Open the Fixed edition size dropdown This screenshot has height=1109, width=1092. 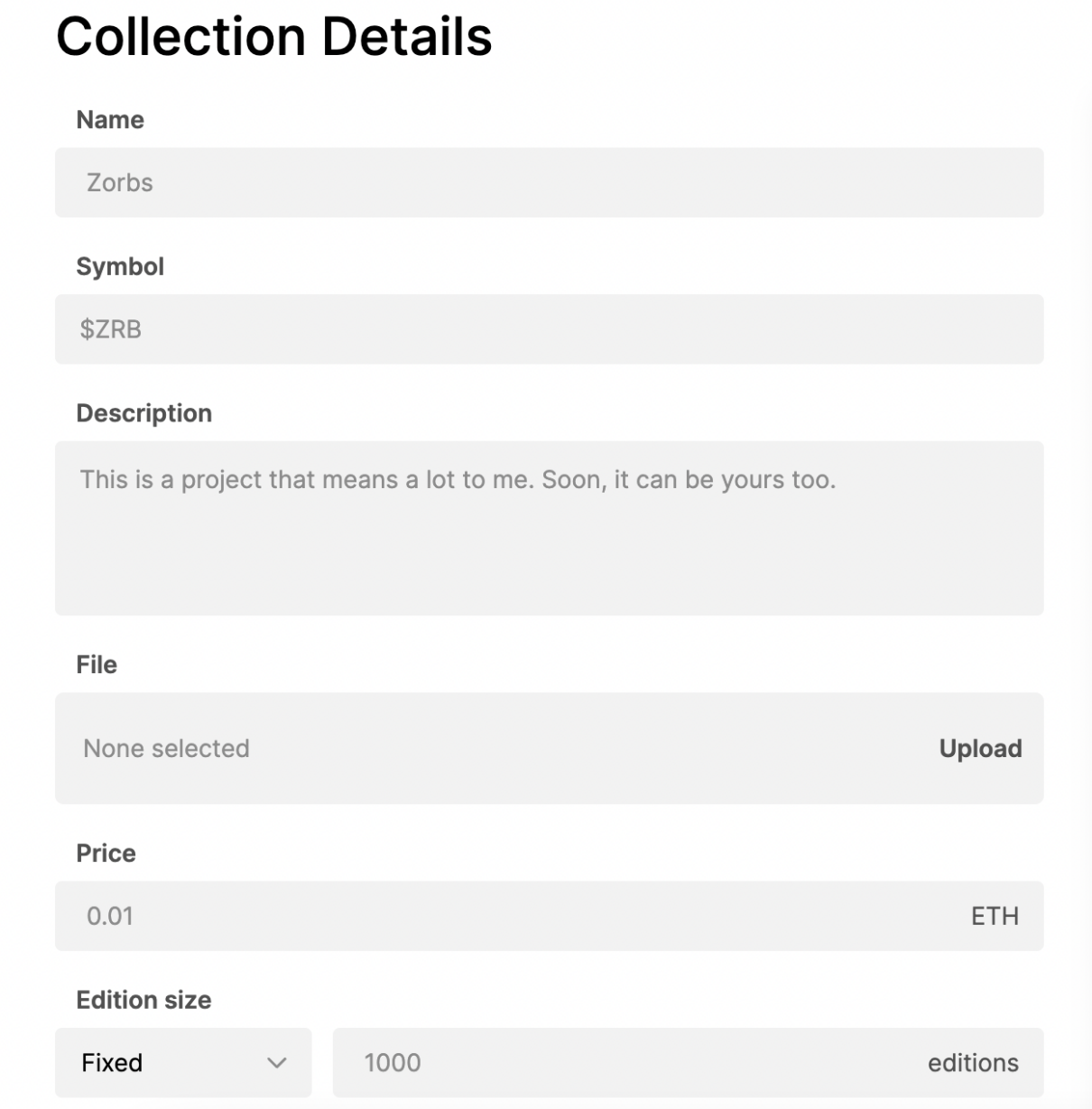point(183,1063)
